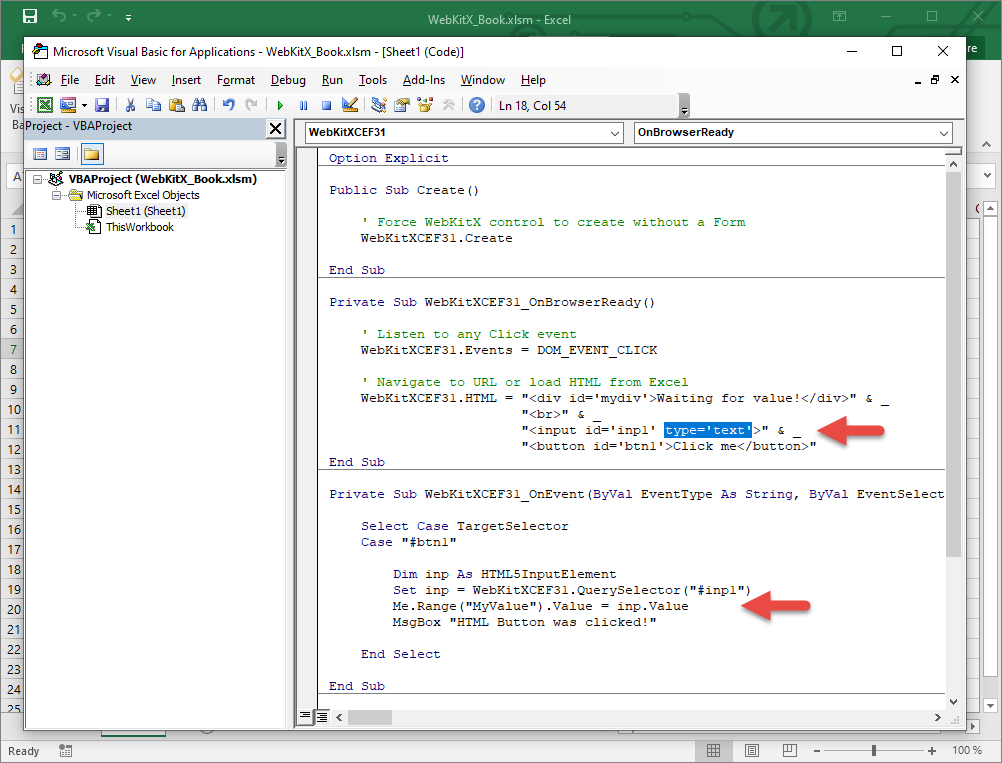Collapse the VBAProject (WebKitX_Book.xlsm) tree node
This screenshot has width=1002, height=763.
38,179
